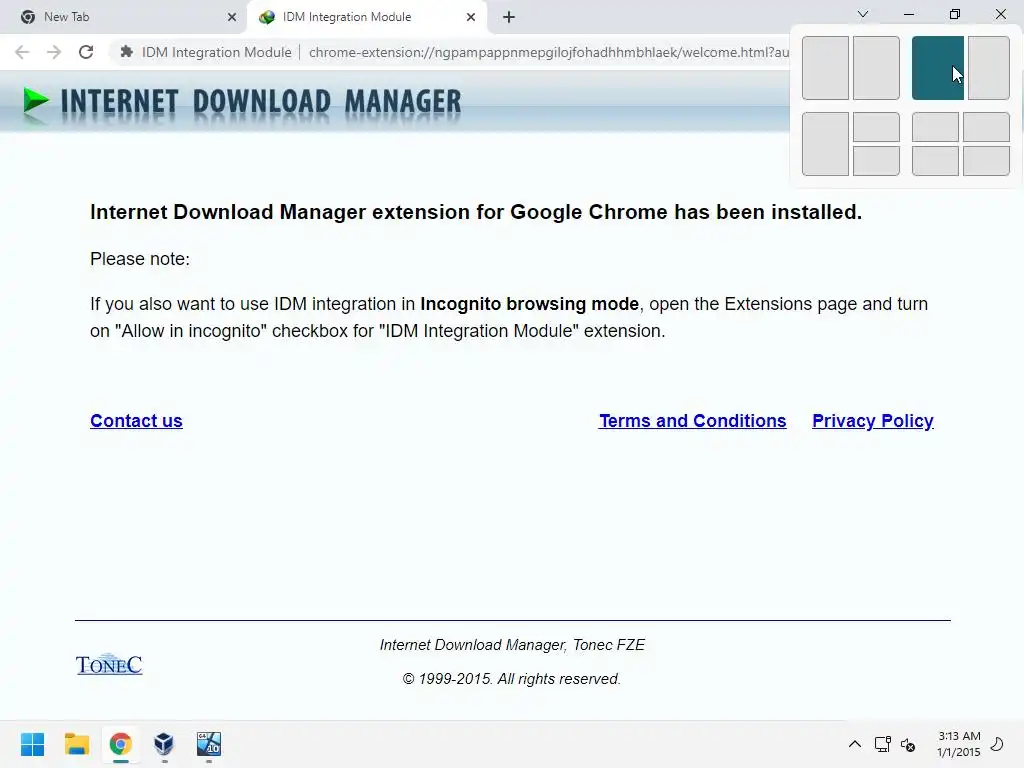The height and width of the screenshot is (768, 1024).
Task: Open a new browser tab with plus
Action: (509, 17)
